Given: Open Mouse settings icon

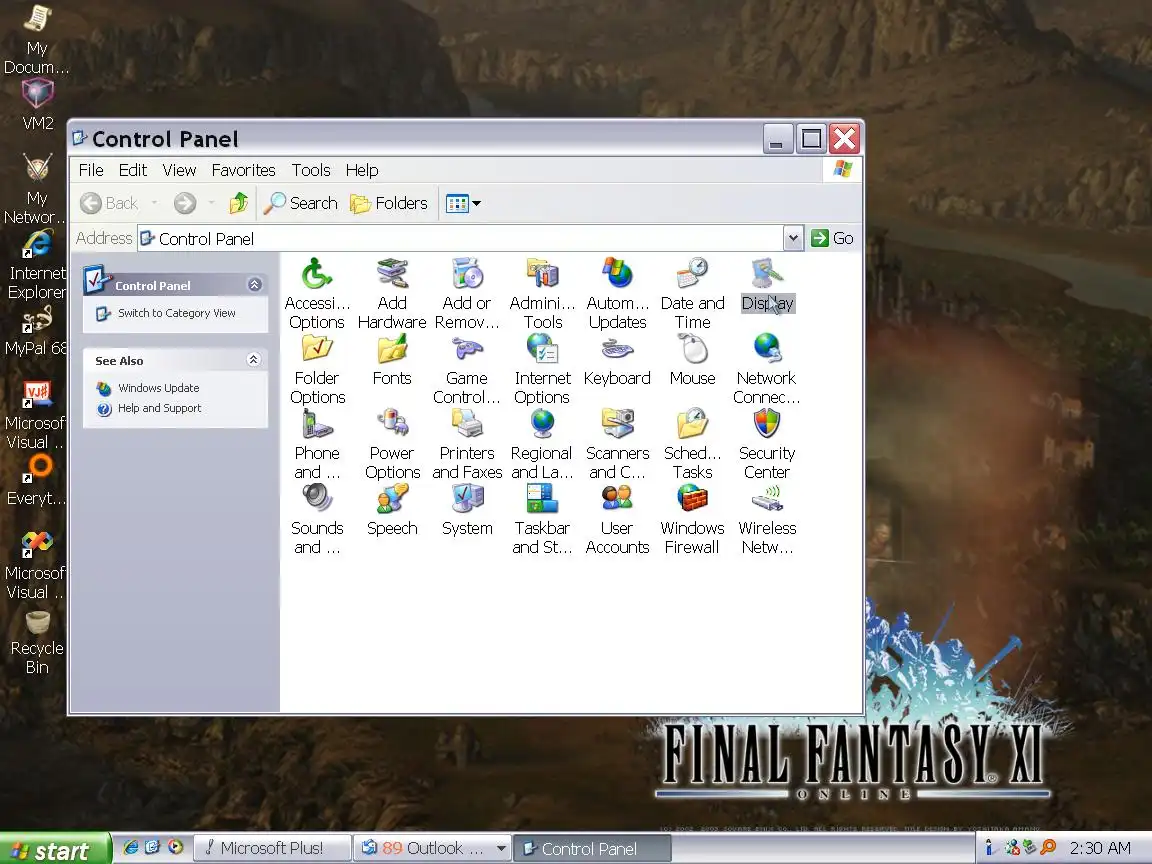Looking at the screenshot, I should [x=692, y=359].
